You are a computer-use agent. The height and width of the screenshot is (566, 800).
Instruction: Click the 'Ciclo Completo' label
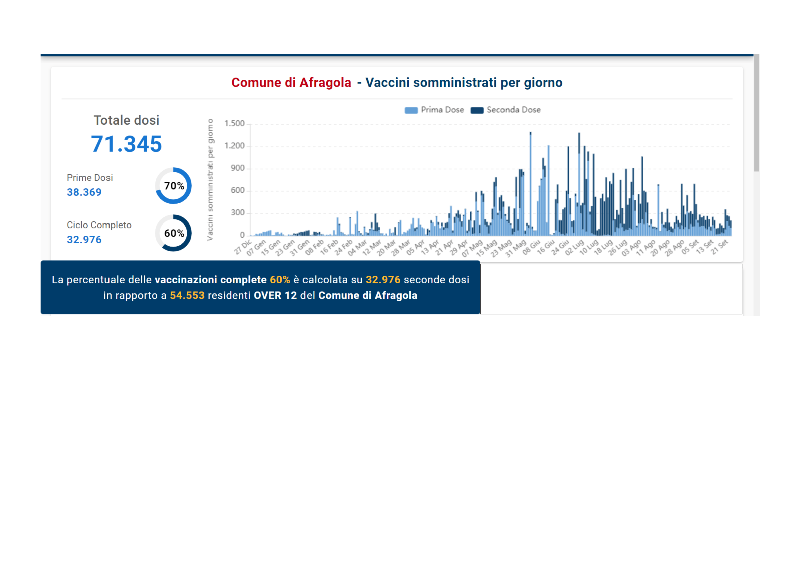99,225
